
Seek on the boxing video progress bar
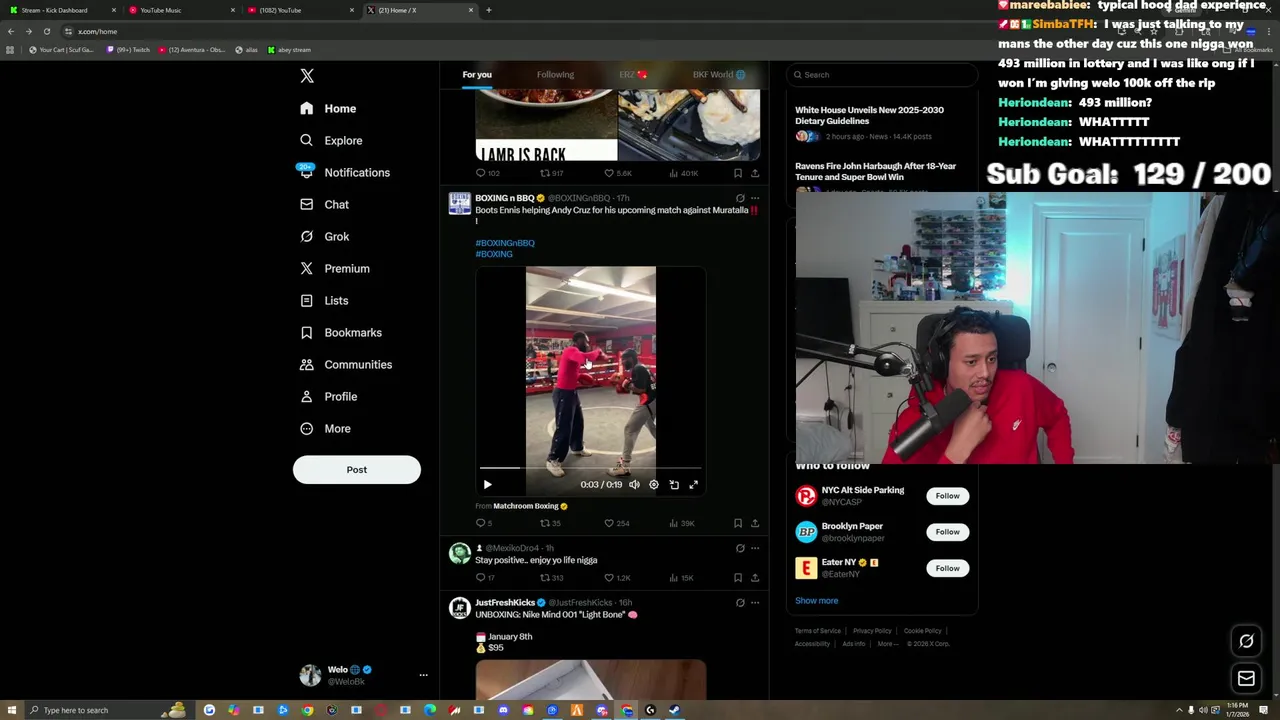click(590, 468)
